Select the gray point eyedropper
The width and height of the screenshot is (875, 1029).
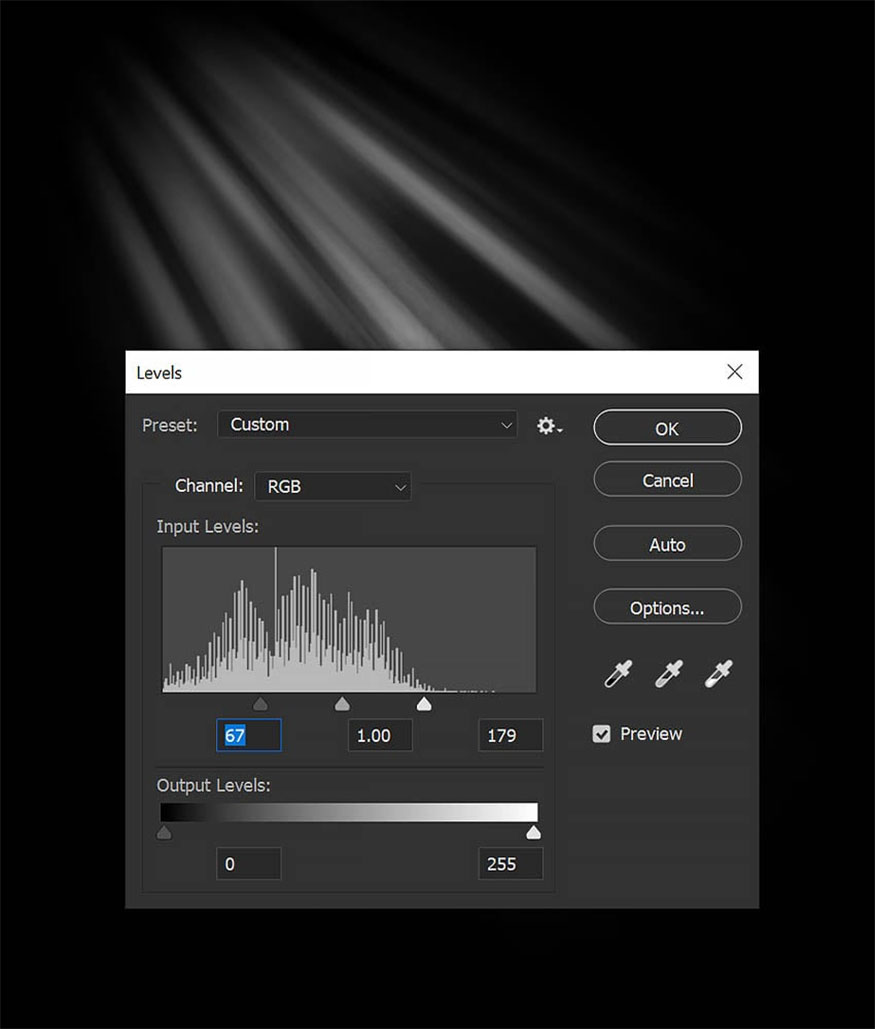[x=668, y=675]
